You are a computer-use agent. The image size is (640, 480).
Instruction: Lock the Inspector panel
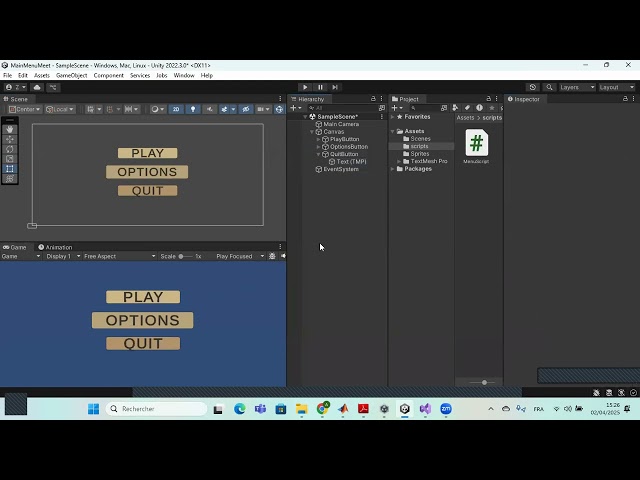coord(625,99)
